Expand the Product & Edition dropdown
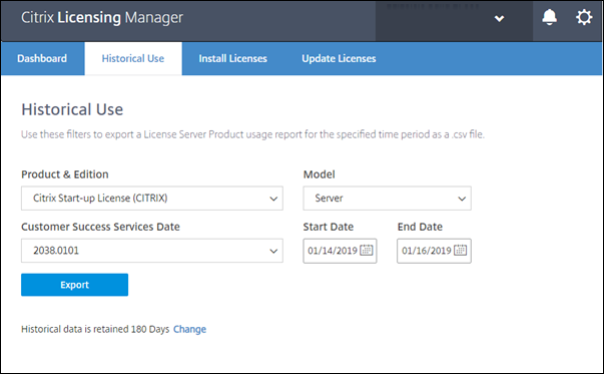 click(152, 198)
